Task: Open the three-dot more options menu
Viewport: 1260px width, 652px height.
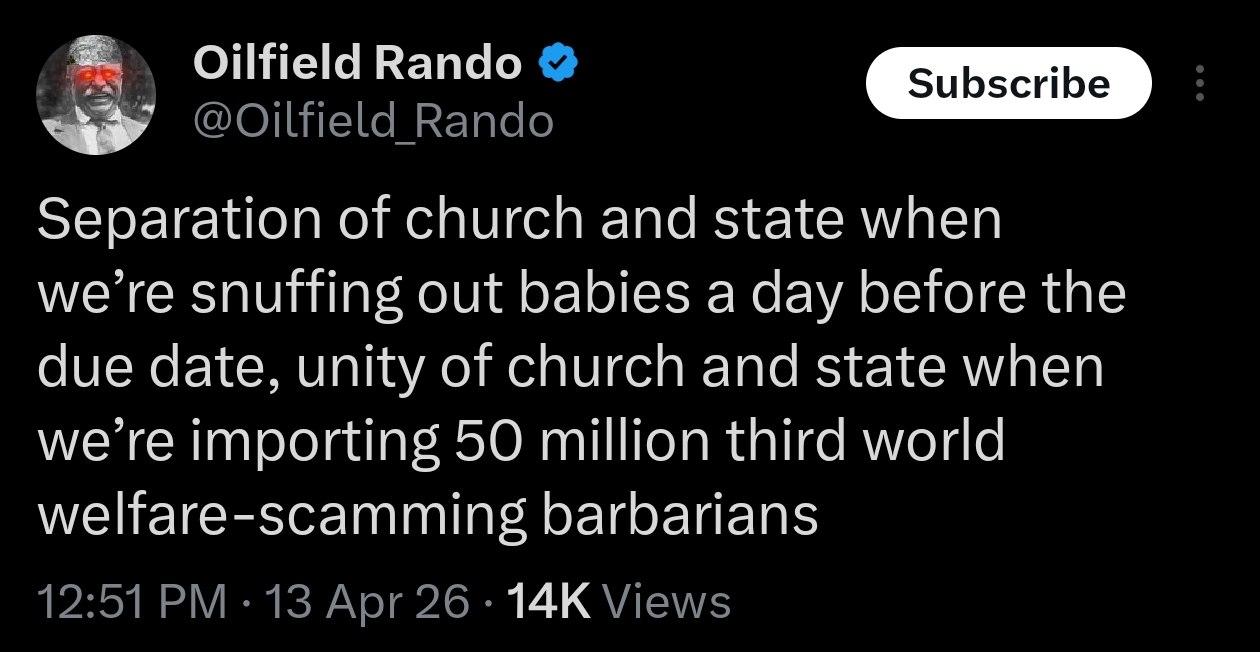Action: [1201, 84]
